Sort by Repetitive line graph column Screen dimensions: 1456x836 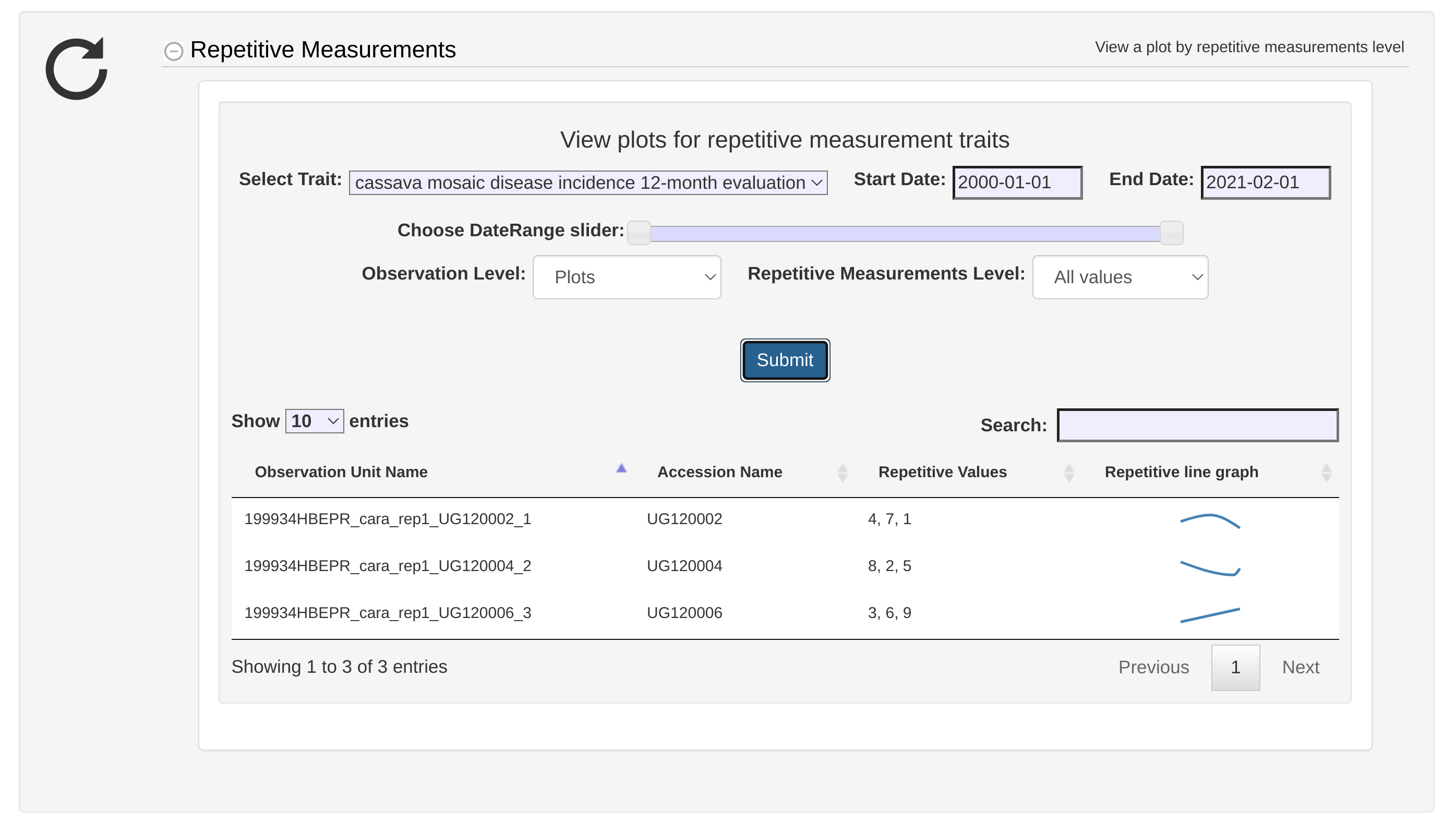tap(1210, 472)
